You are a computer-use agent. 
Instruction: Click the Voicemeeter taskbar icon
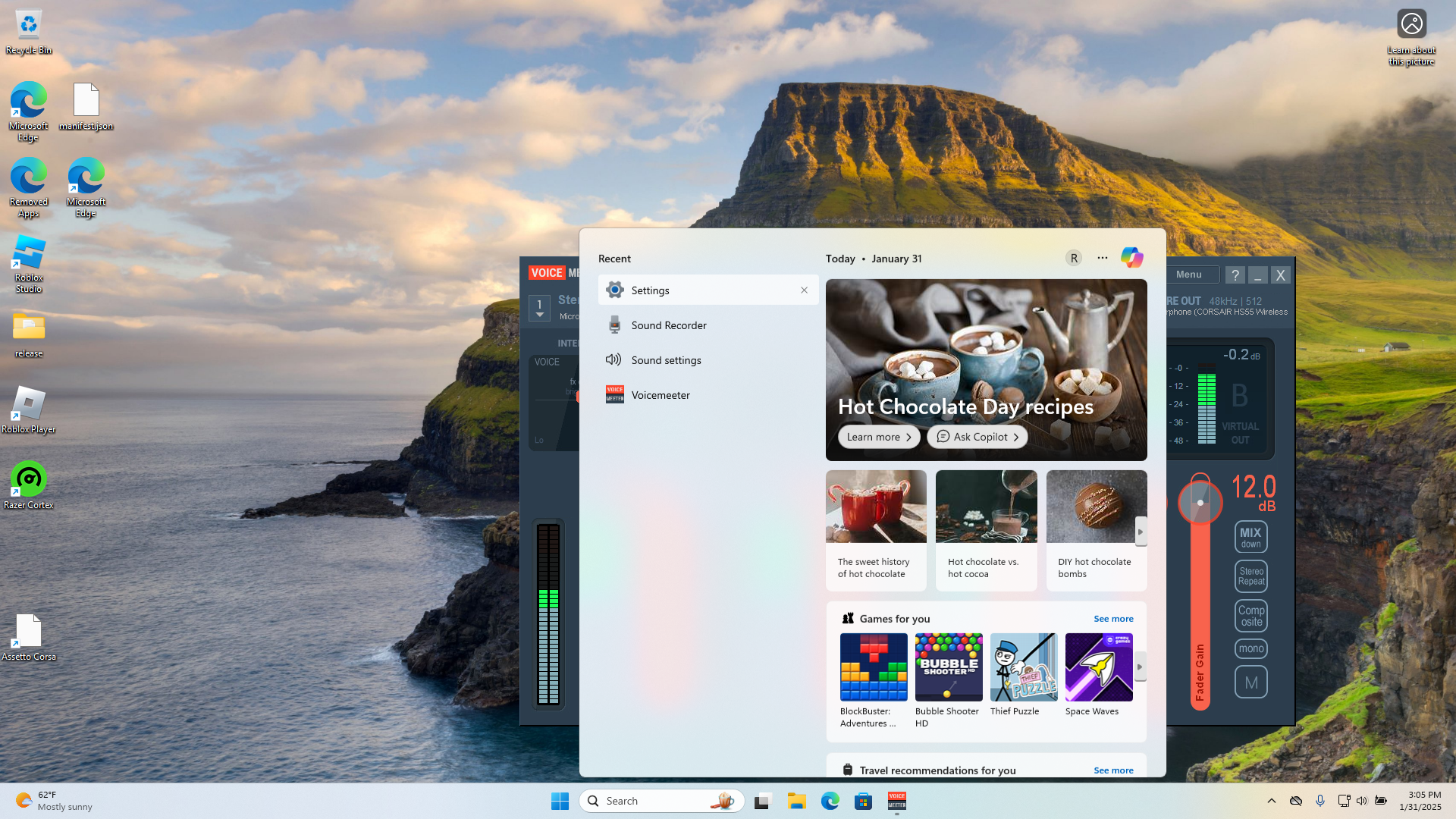896,801
